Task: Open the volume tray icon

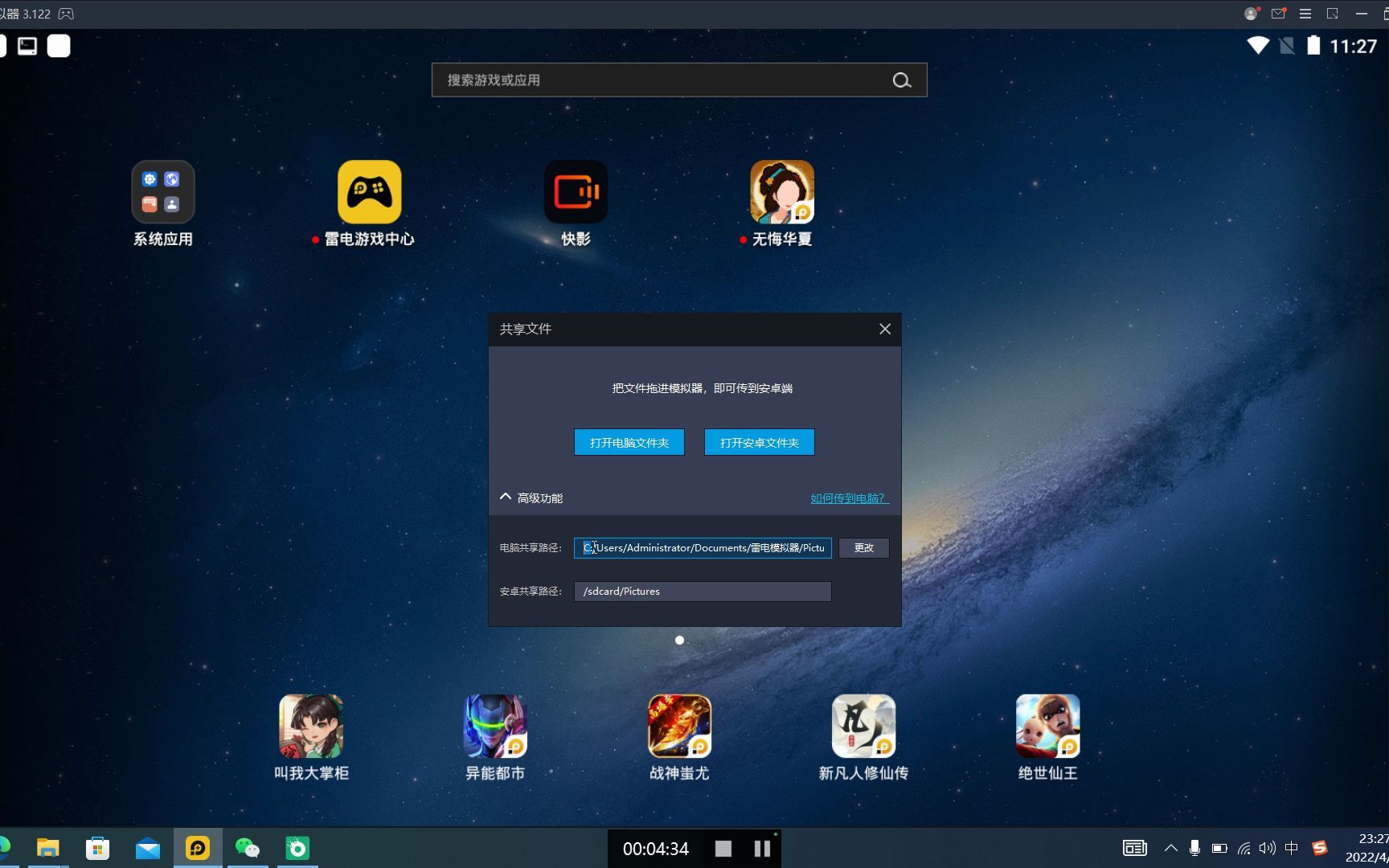Action: tap(1268, 848)
